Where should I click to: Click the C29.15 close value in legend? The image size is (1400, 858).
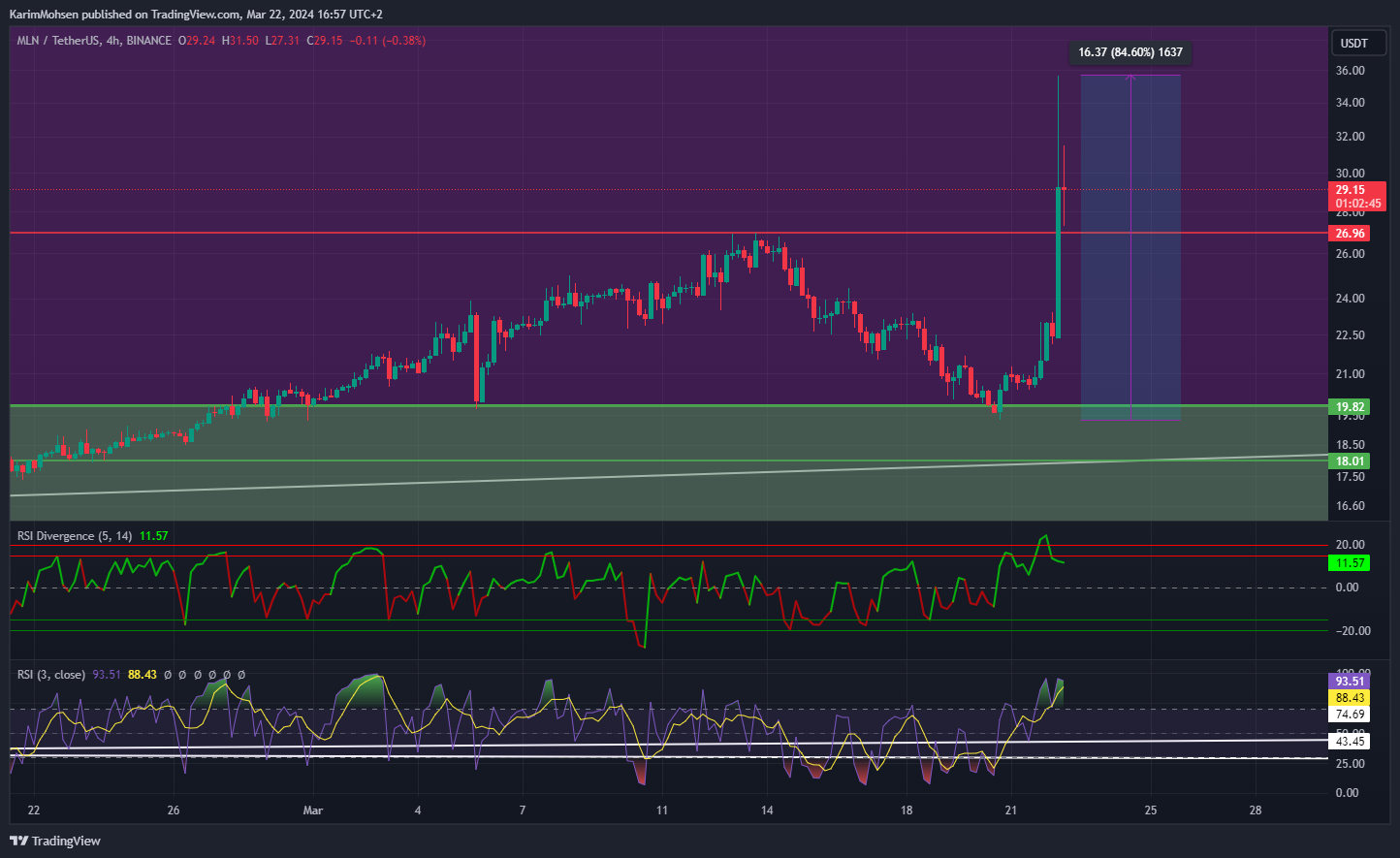[x=324, y=41]
